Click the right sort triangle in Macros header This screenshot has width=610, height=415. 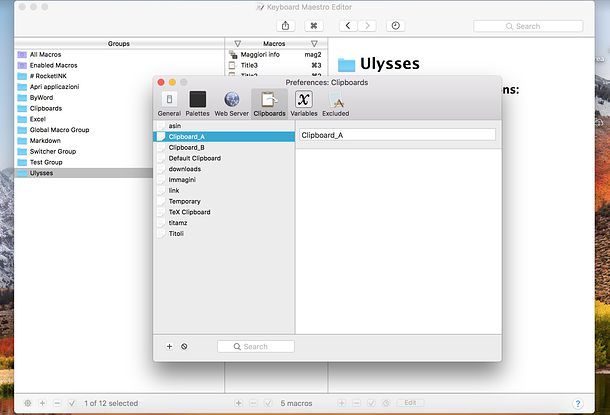point(314,44)
